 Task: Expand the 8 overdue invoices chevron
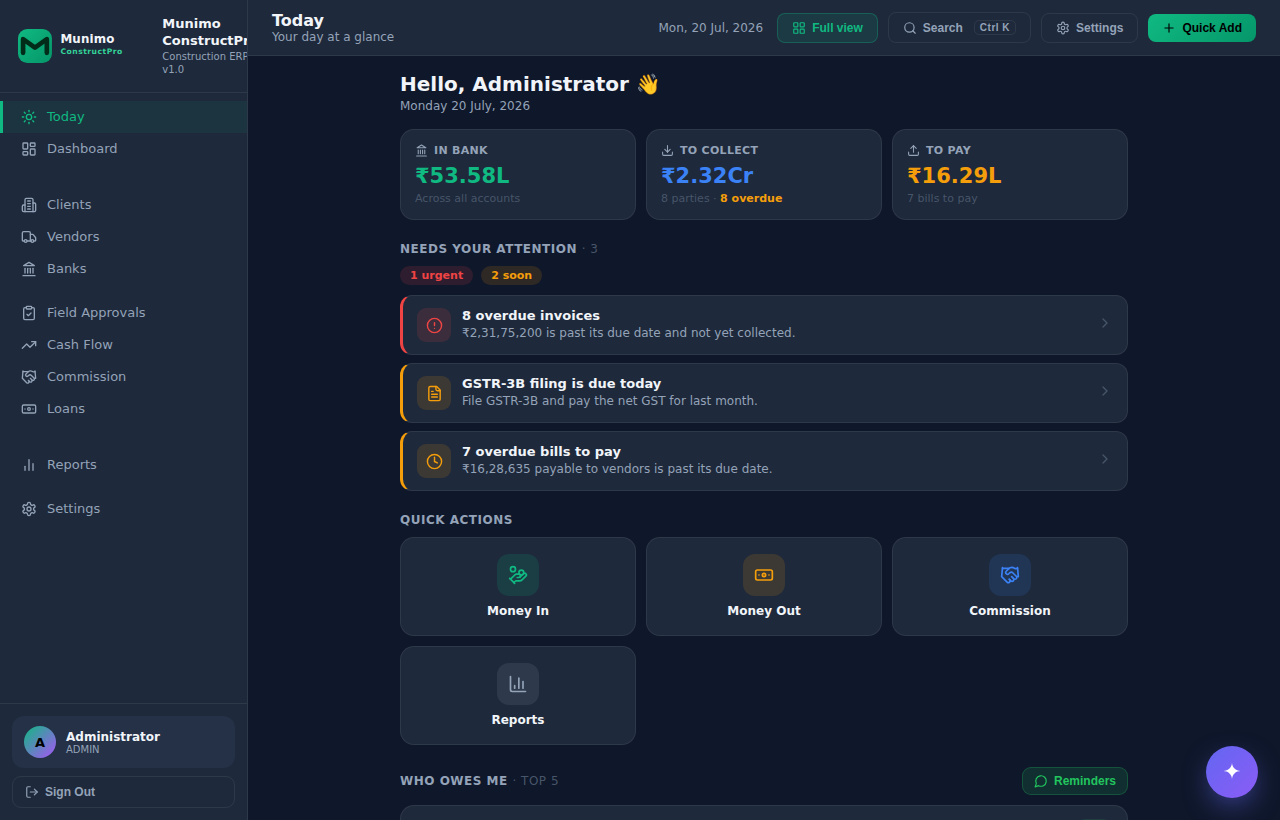pos(1105,323)
